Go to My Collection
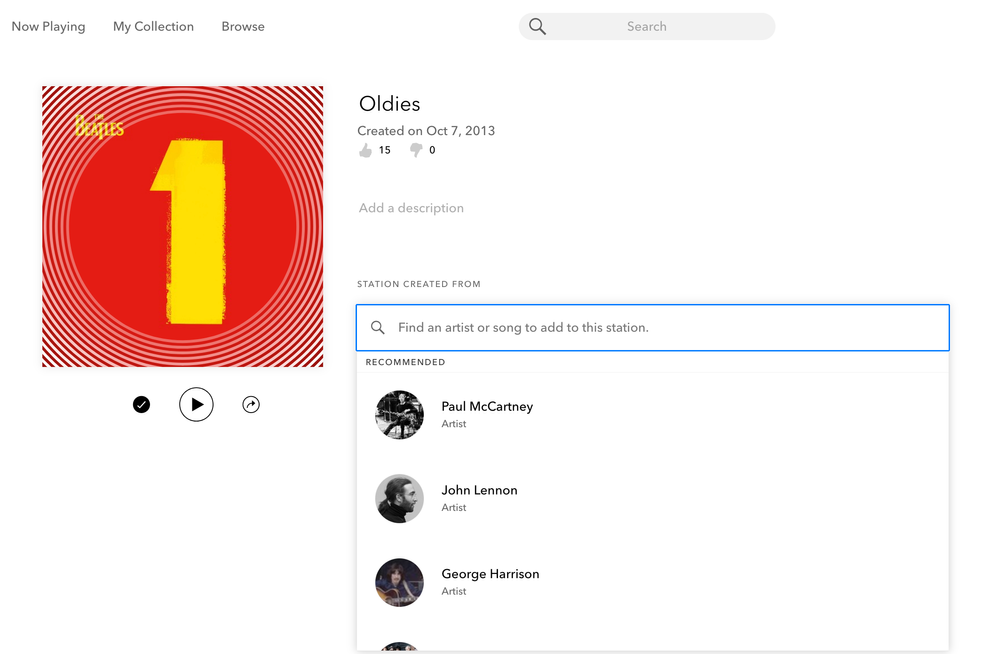 pos(153,27)
